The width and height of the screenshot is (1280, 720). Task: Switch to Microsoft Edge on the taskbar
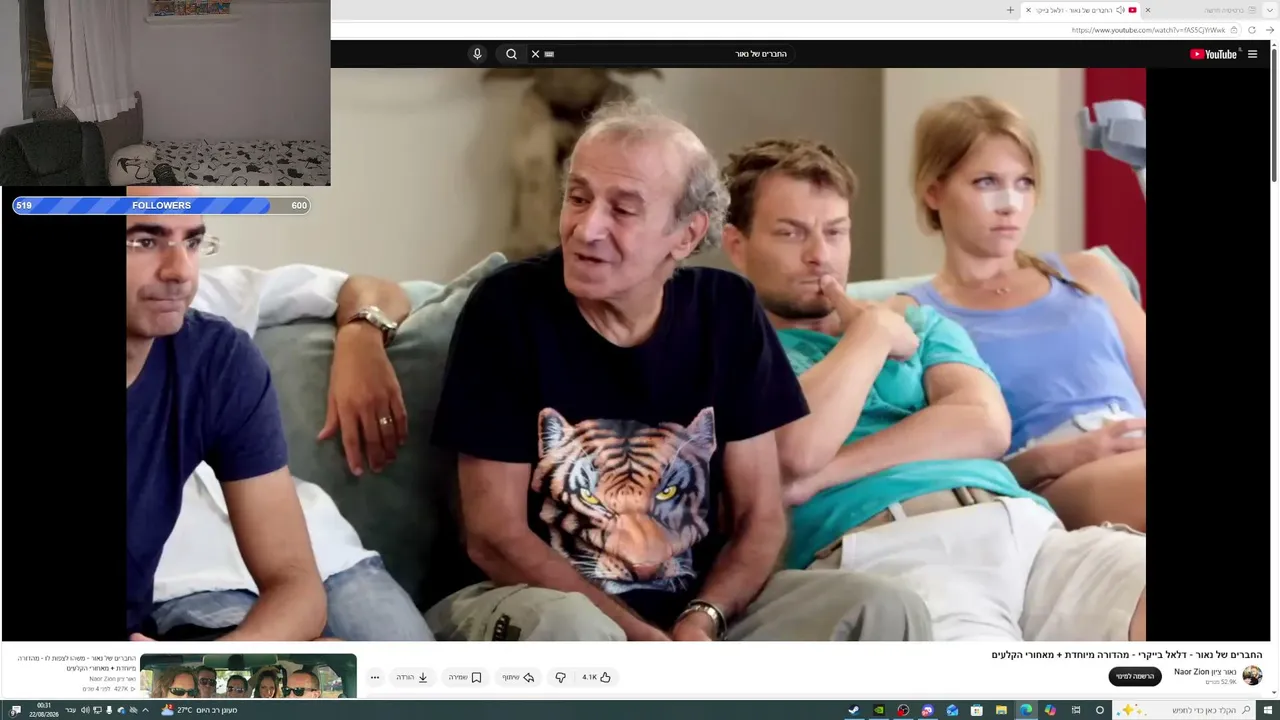[x=1025, y=710]
